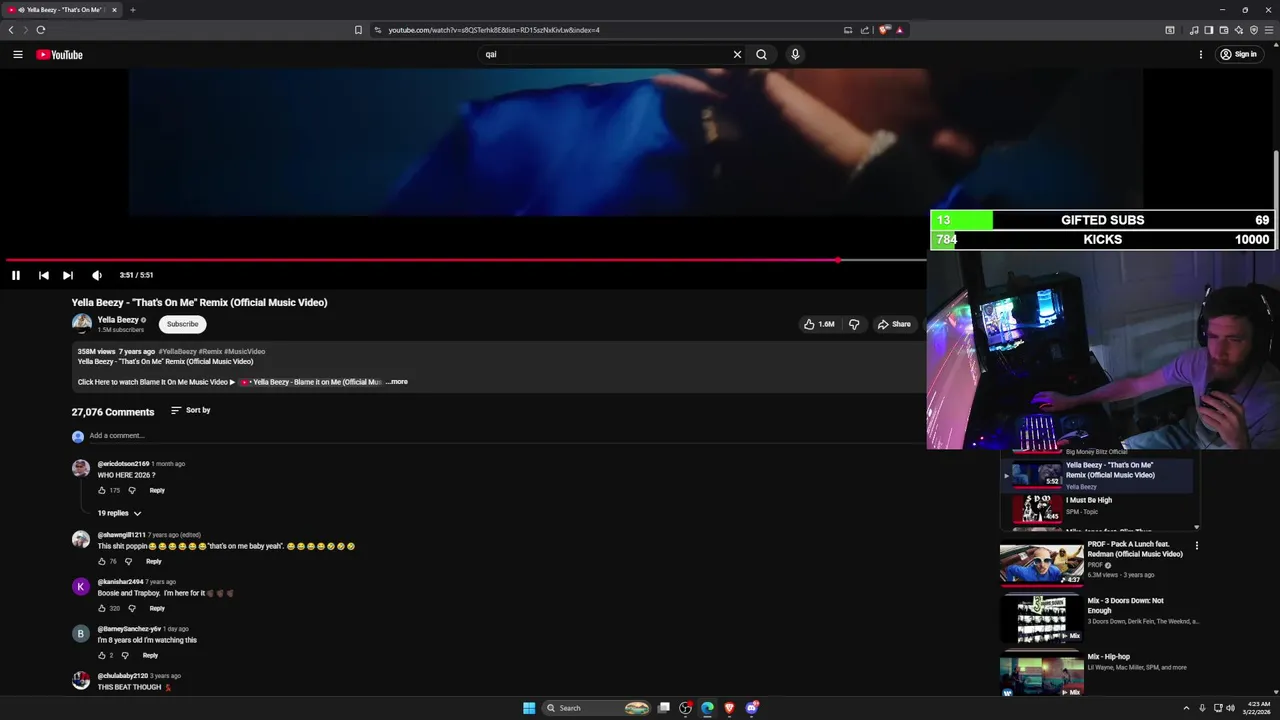This screenshot has height=720, width=1280.
Task: Click the Sign in button
Action: coord(1238,55)
